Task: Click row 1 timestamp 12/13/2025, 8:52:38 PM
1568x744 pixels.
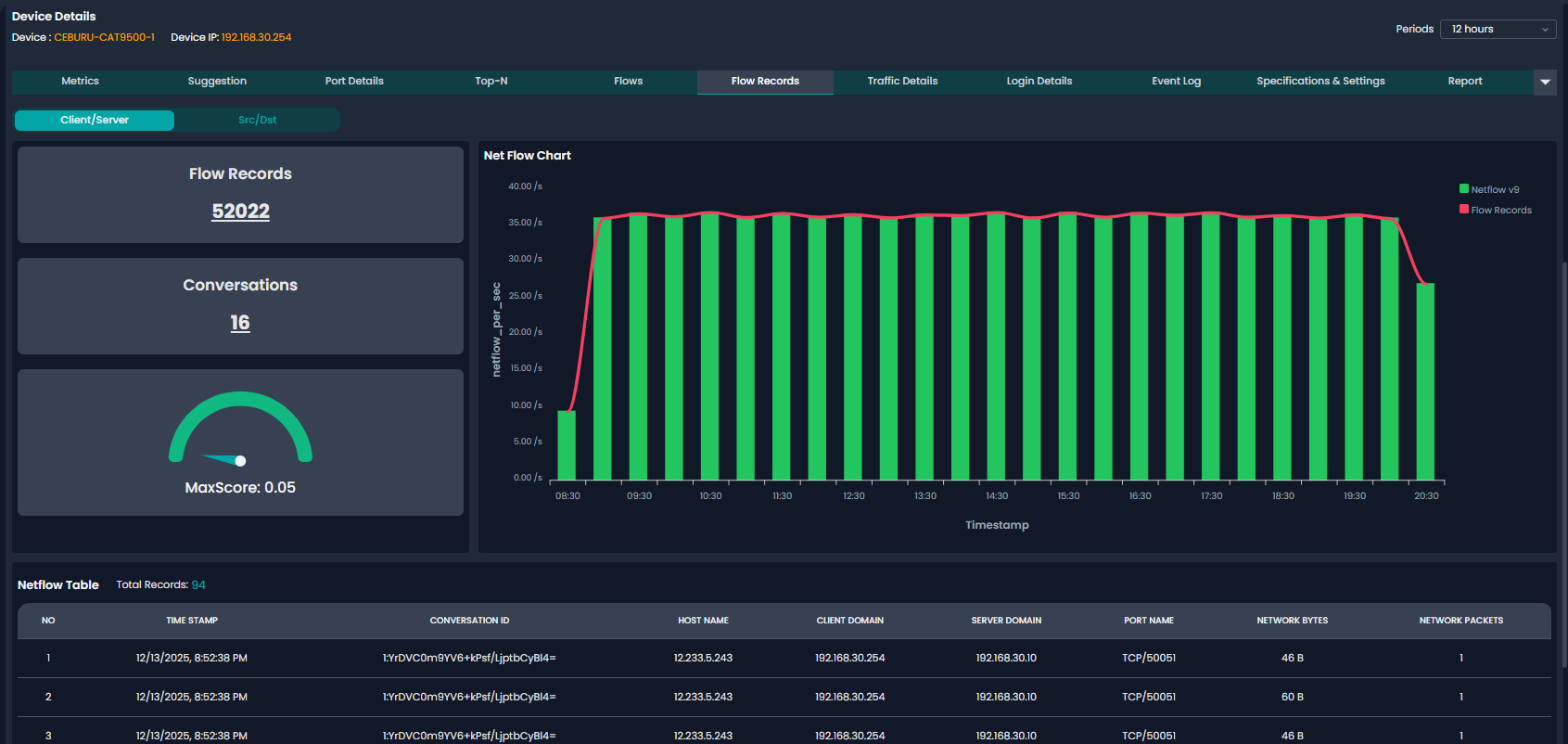Action: coord(192,658)
